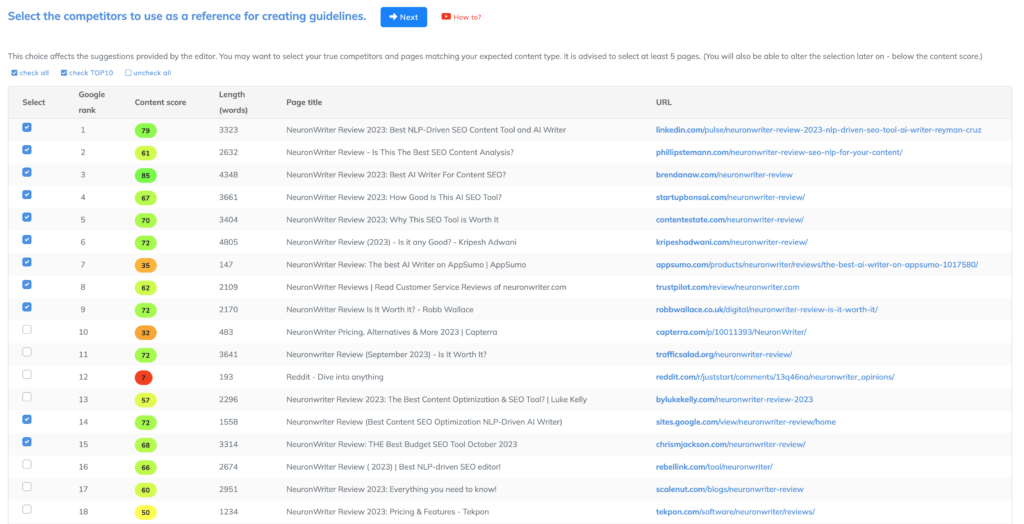Image resolution: width=1024 pixels, height=524 pixels.
Task: Open the brendanaw.com neuronwriter-review URL
Action: (724, 175)
